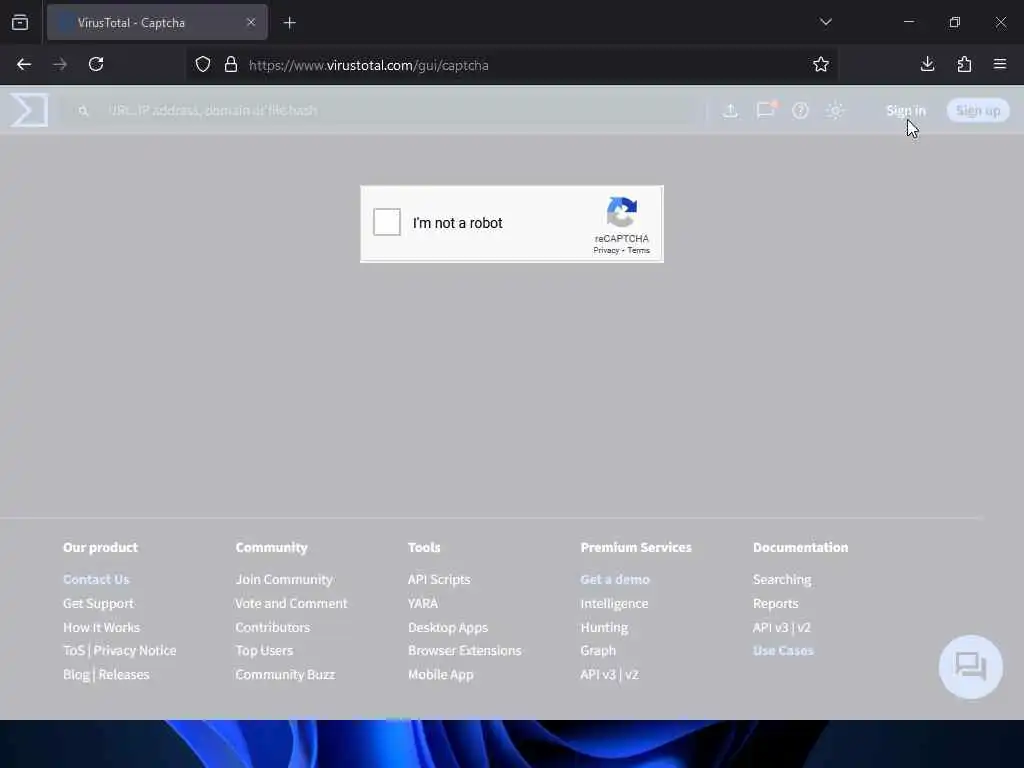Open the Get Support link

pyautogui.click(x=98, y=603)
